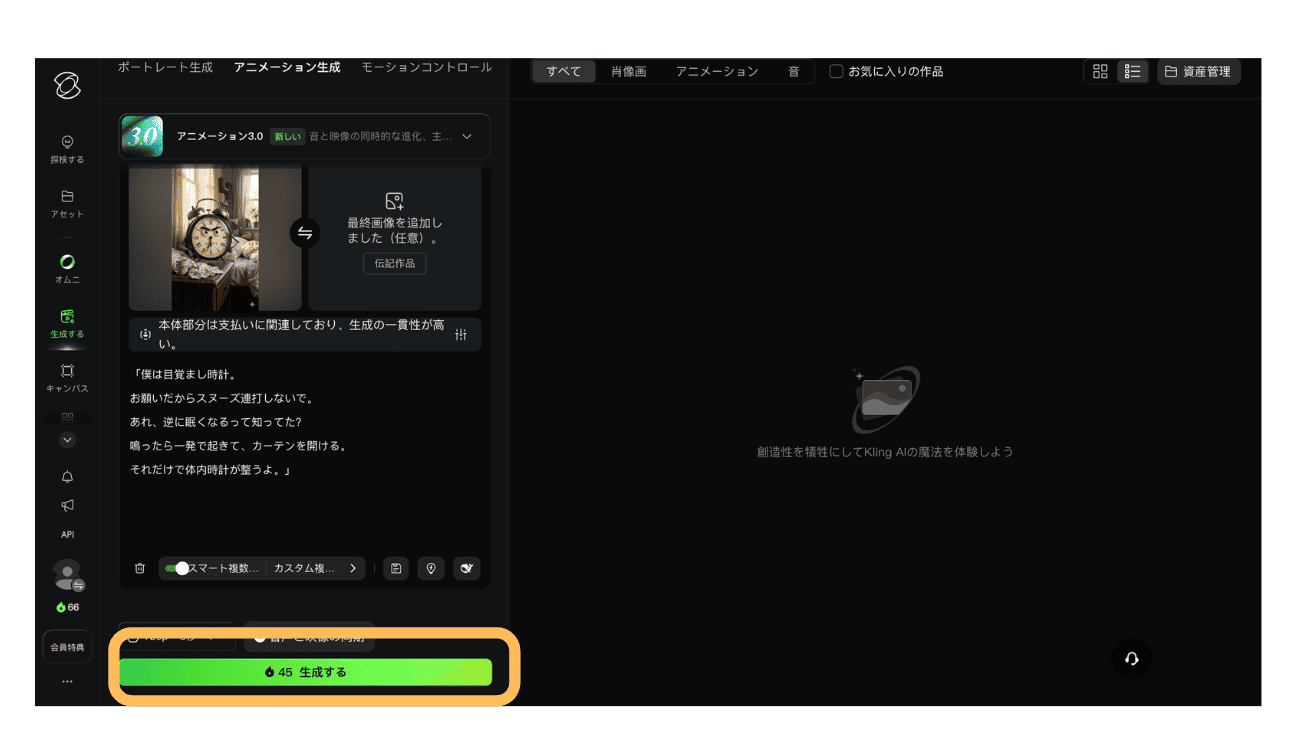Switch to list view layout
This screenshot has width=1296, height=744.
tap(1132, 72)
